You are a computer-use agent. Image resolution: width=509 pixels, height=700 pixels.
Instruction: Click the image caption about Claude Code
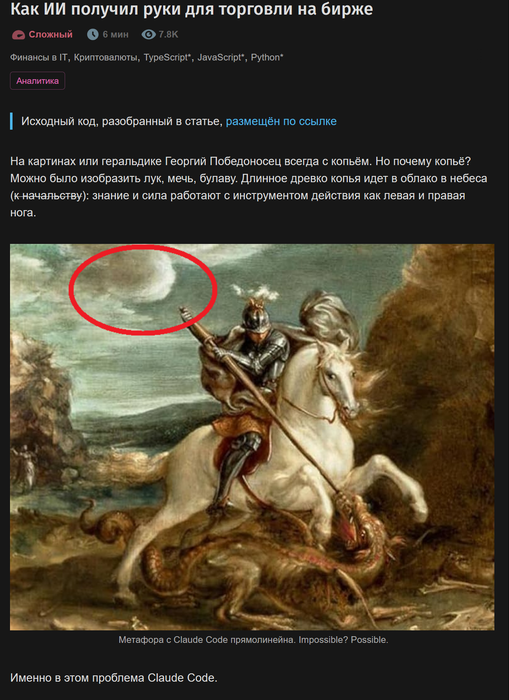pos(253,640)
